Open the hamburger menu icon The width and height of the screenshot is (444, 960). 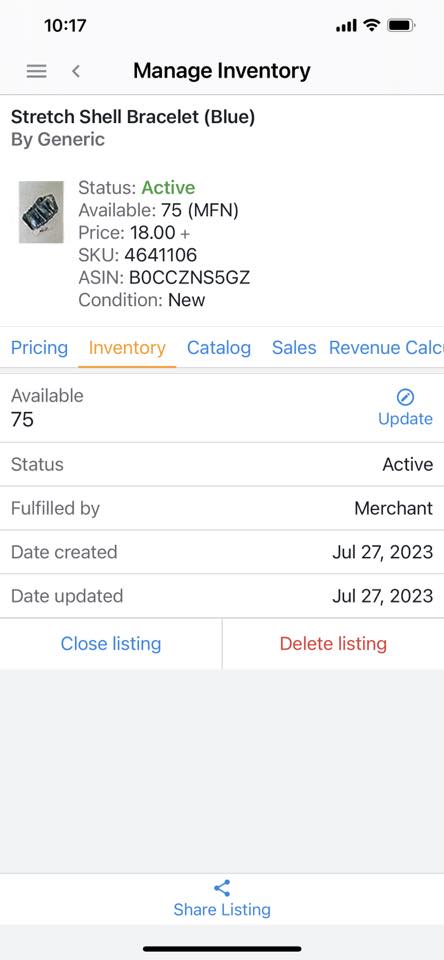[36, 71]
